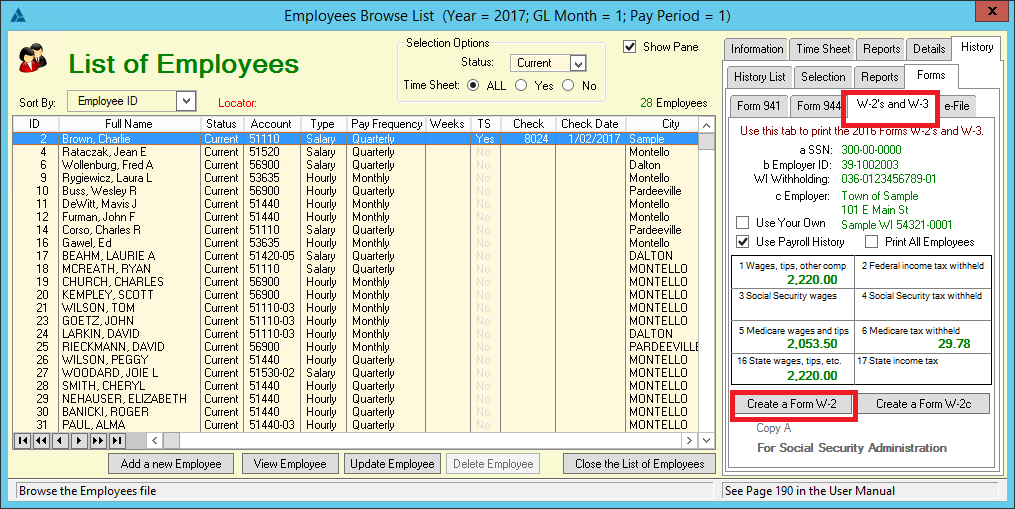Image resolution: width=1015 pixels, height=509 pixels.
Task: Expand the Sort By Employee ID dropdown
Action: pos(185,101)
